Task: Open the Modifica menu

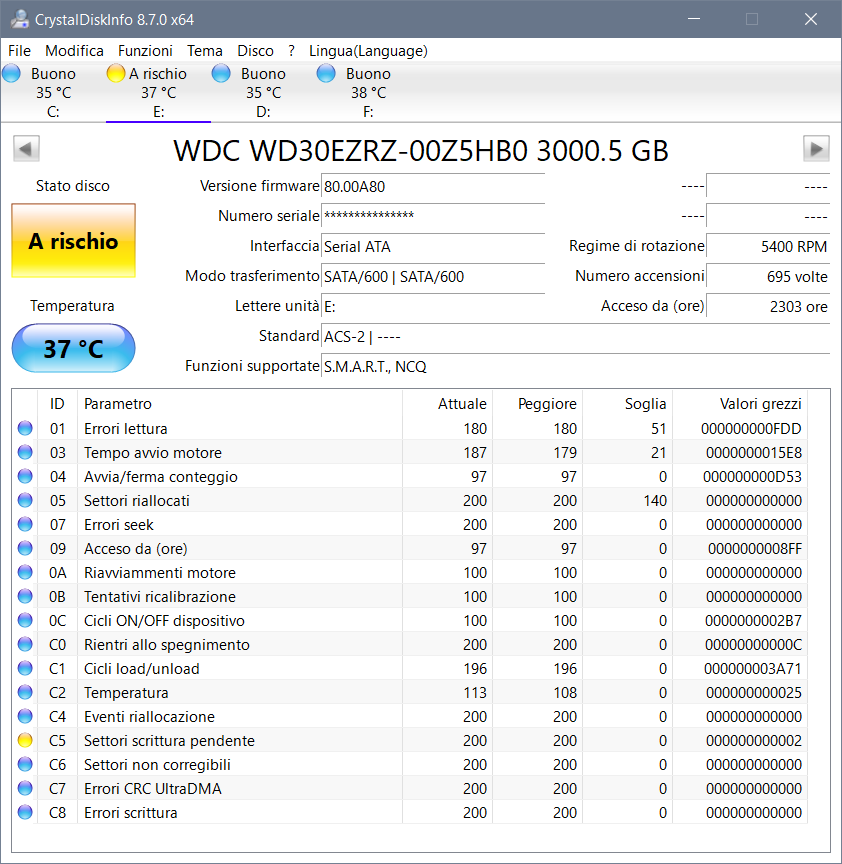Action: click(74, 51)
